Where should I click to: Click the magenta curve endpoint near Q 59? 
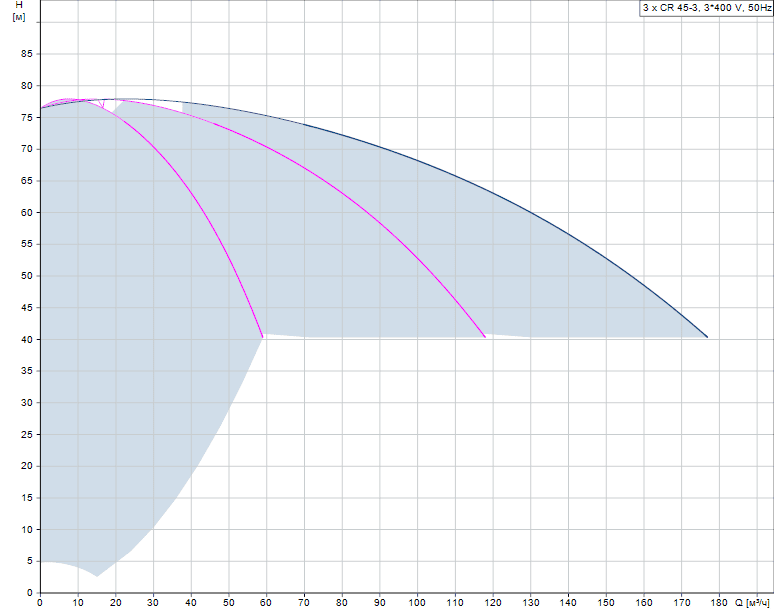point(263,337)
